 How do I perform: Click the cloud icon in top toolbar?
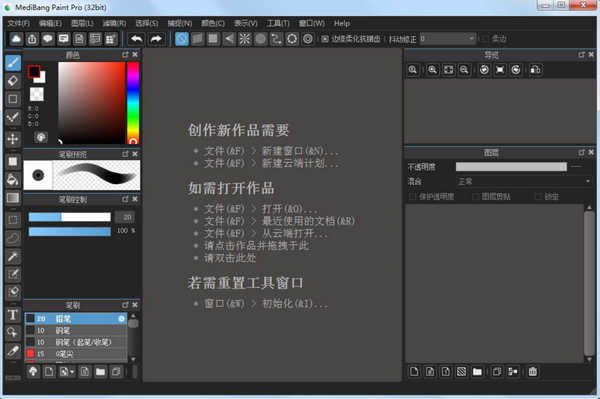pyautogui.click(x=16, y=39)
